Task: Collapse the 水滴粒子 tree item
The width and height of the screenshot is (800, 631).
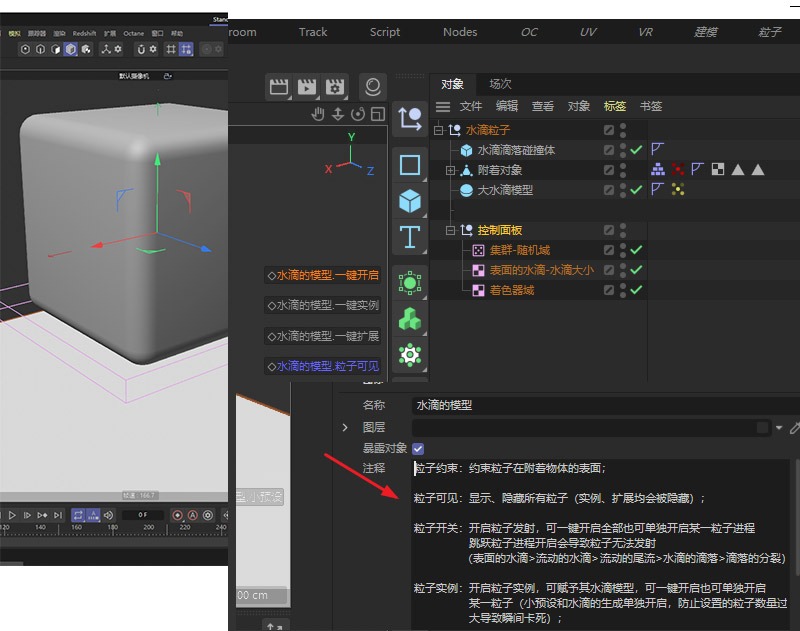Action: tap(437, 131)
